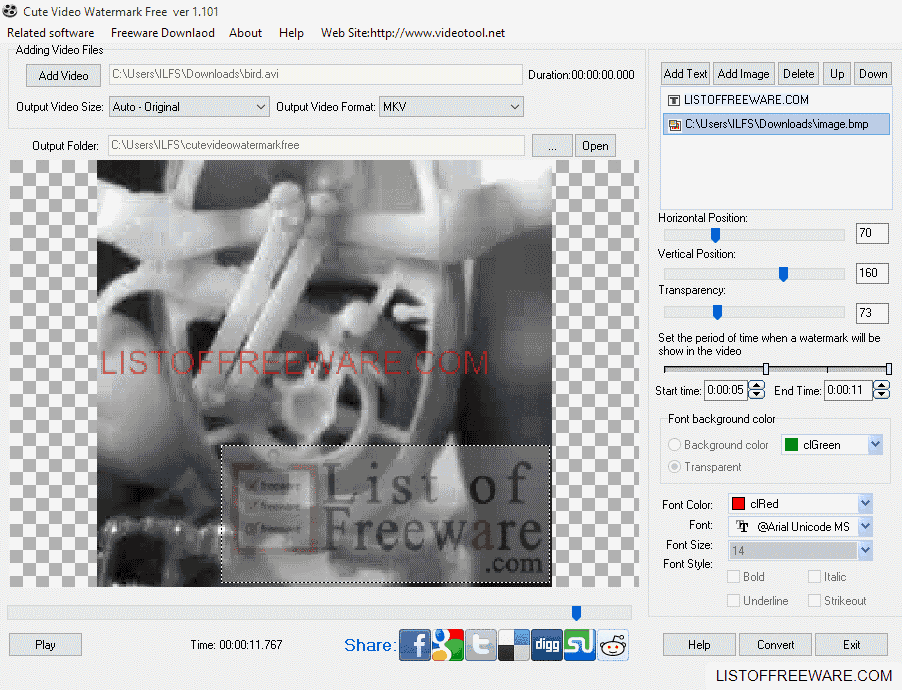The image size is (902, 690).
Task: Click the Vertical Position value field
Action: point(872,273)
